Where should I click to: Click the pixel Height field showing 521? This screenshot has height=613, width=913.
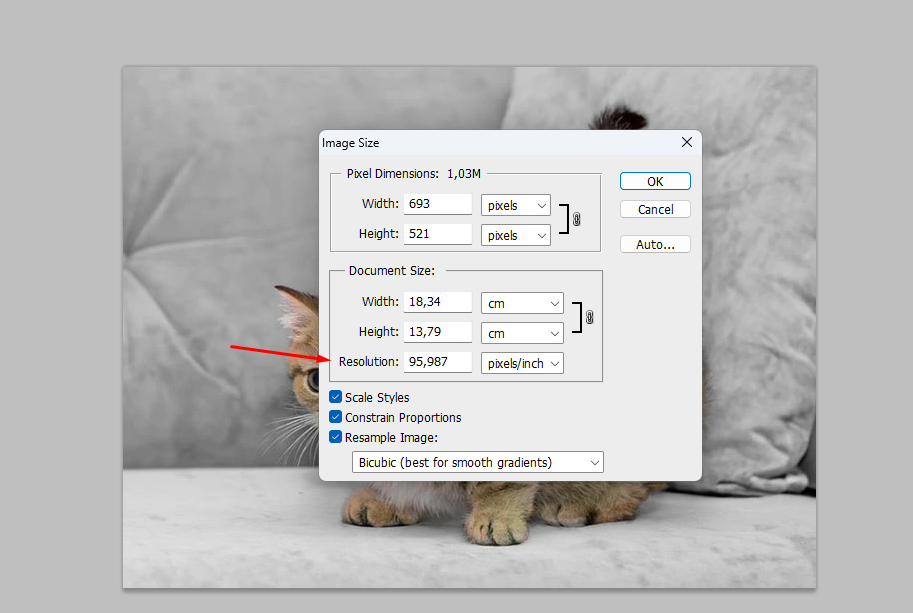[x=437, y=234]
